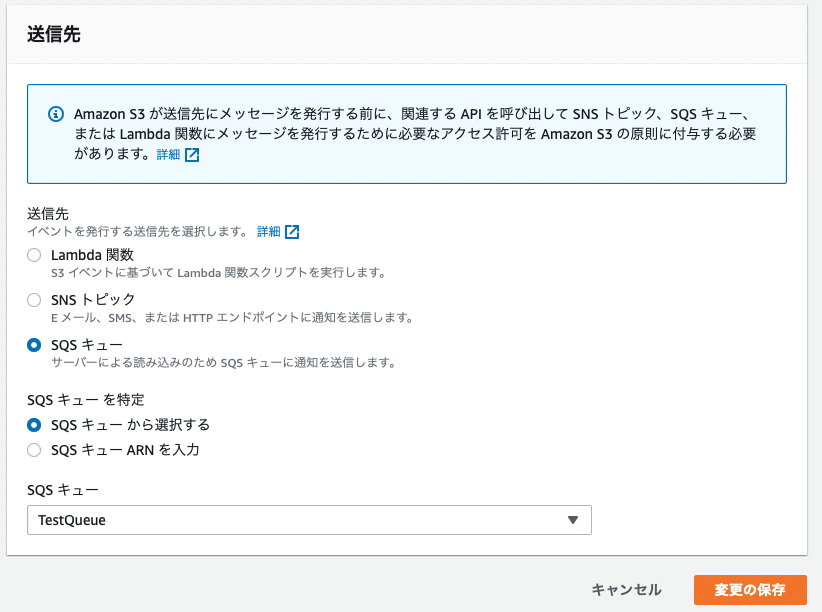This screenshot has height=612, width=822.
Task: Open the 詳細 link in the blue info banner
Action: coord(168,155)
